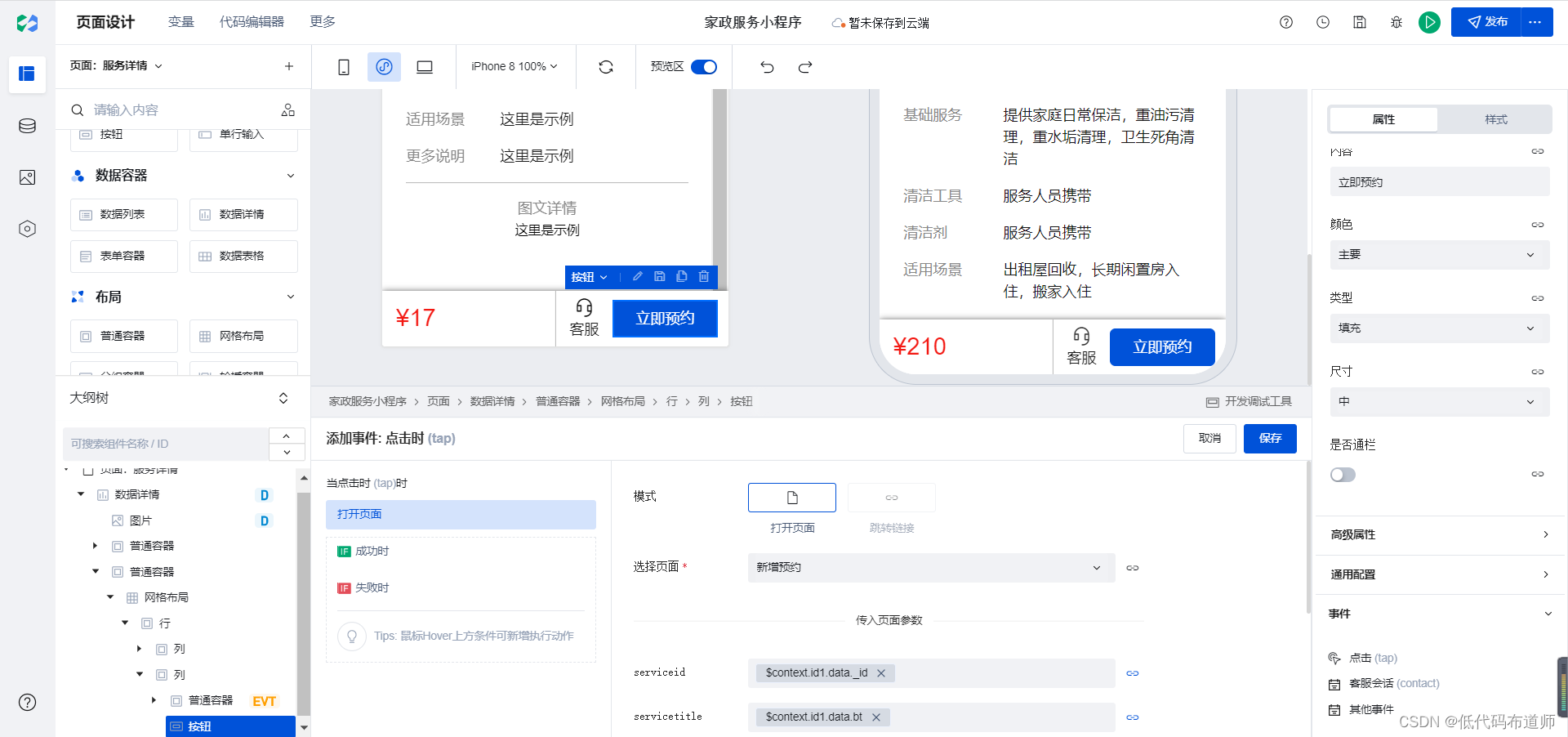Click the 发布 publish button
The height and width of the screenshot is (737, 1568).
pyautogui.click(x=1486, y=22)
